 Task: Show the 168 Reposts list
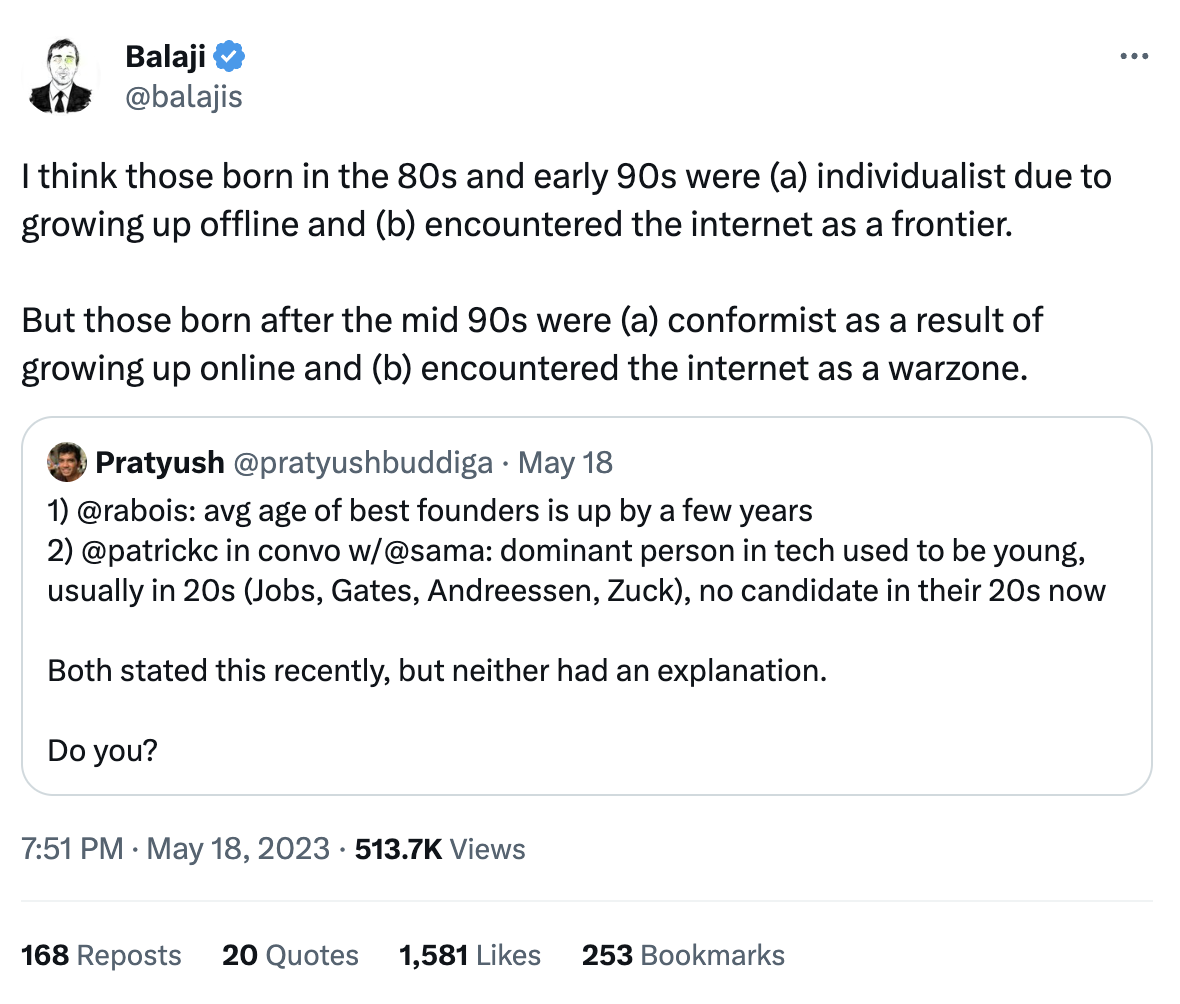tap(101, 955)
